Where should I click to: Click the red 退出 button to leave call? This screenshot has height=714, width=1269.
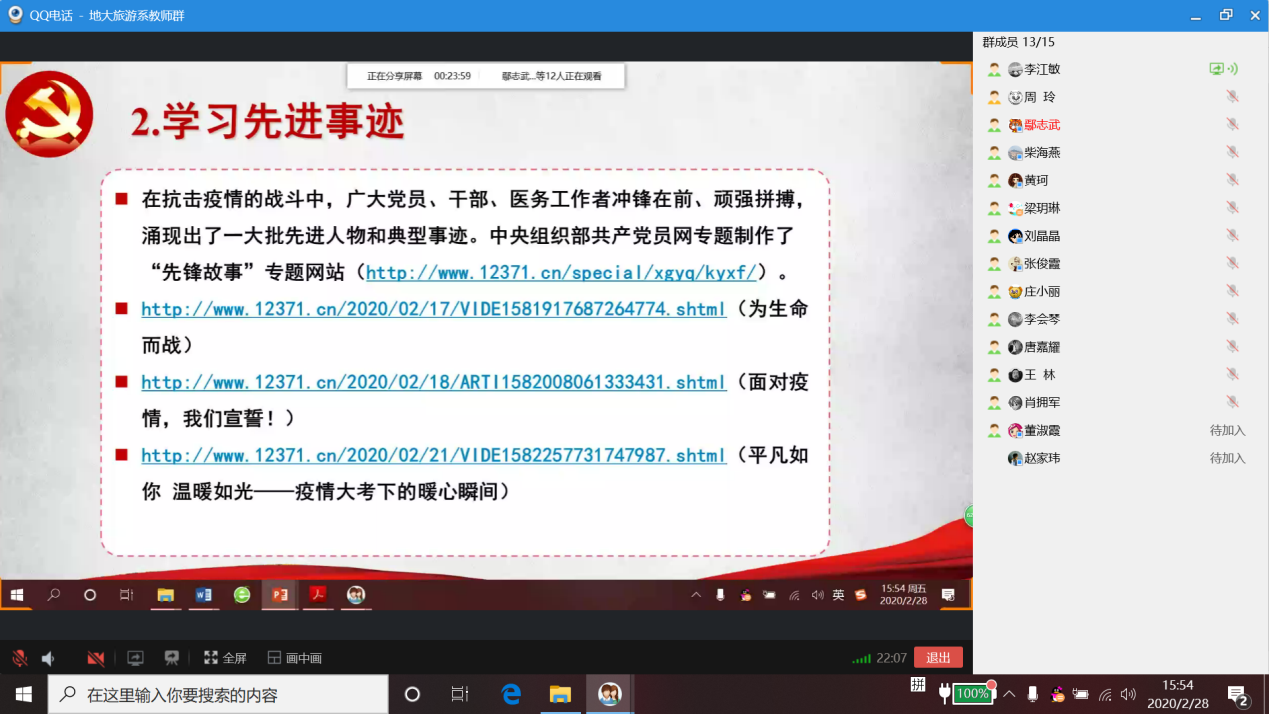point(937,657)
